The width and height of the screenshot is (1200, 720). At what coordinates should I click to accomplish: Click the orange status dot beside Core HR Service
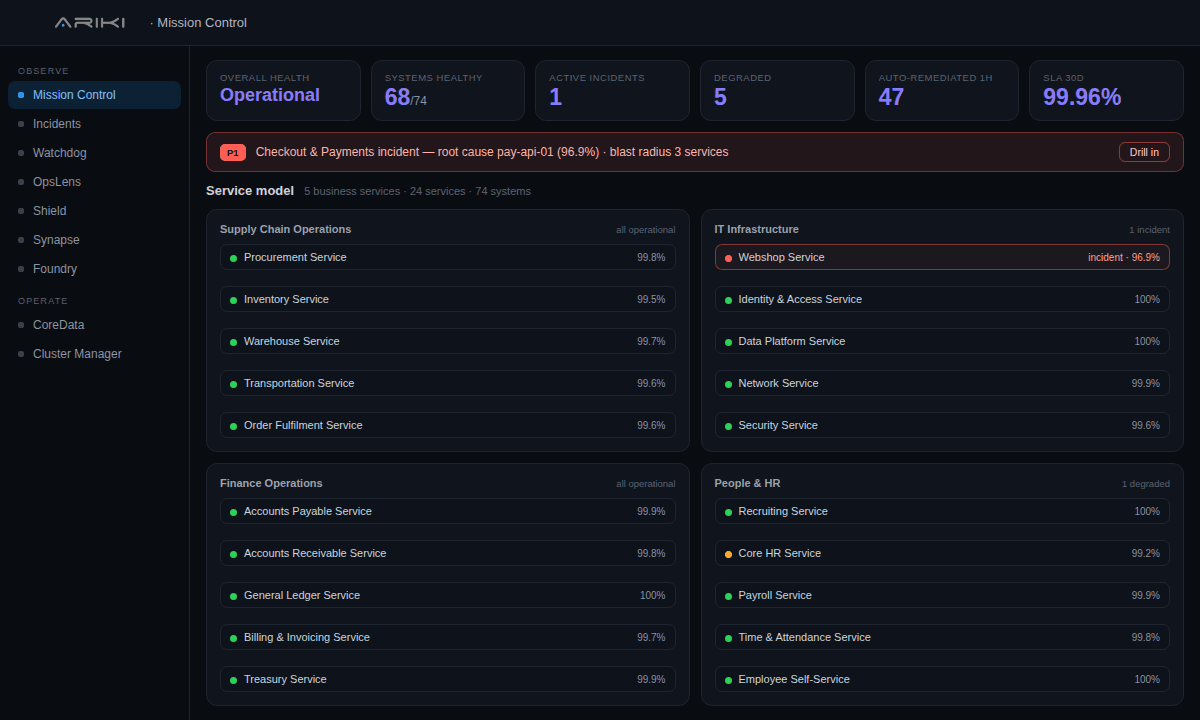(x=728, y=554)
